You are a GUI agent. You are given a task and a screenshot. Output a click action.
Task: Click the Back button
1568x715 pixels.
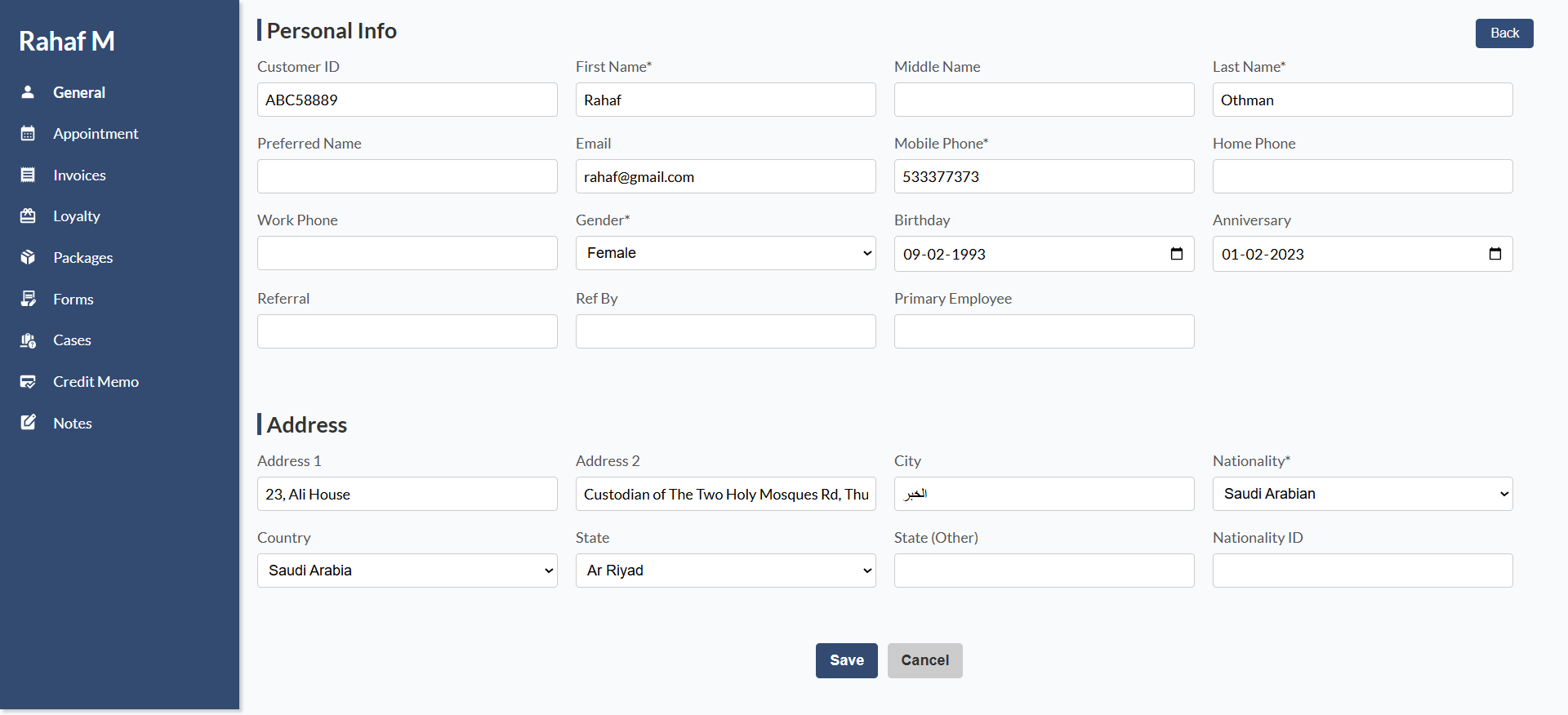click(x=1503, y=33)
